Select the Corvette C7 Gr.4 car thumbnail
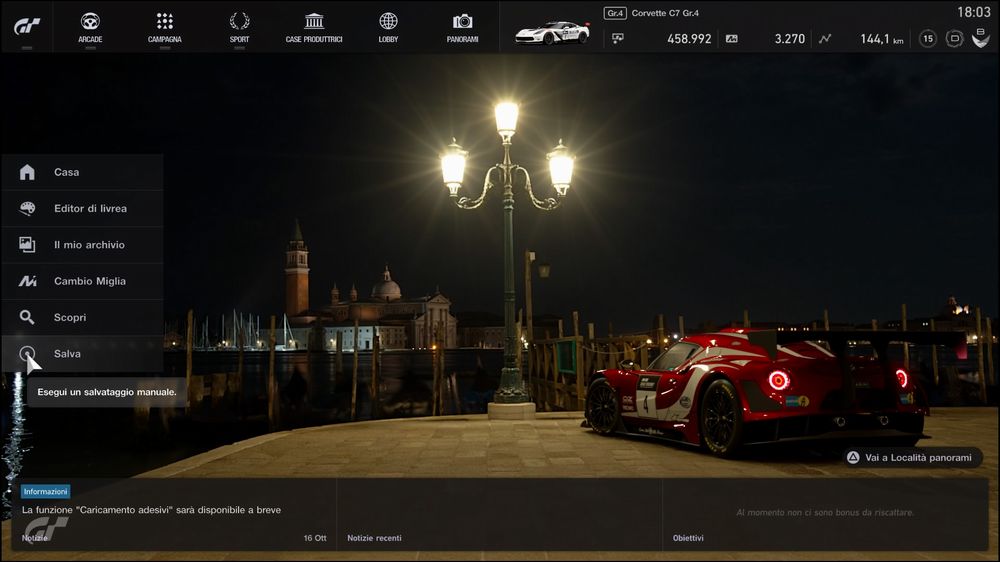The width and height of the screenshot is (1000, 562). click(x=552, y=33)
